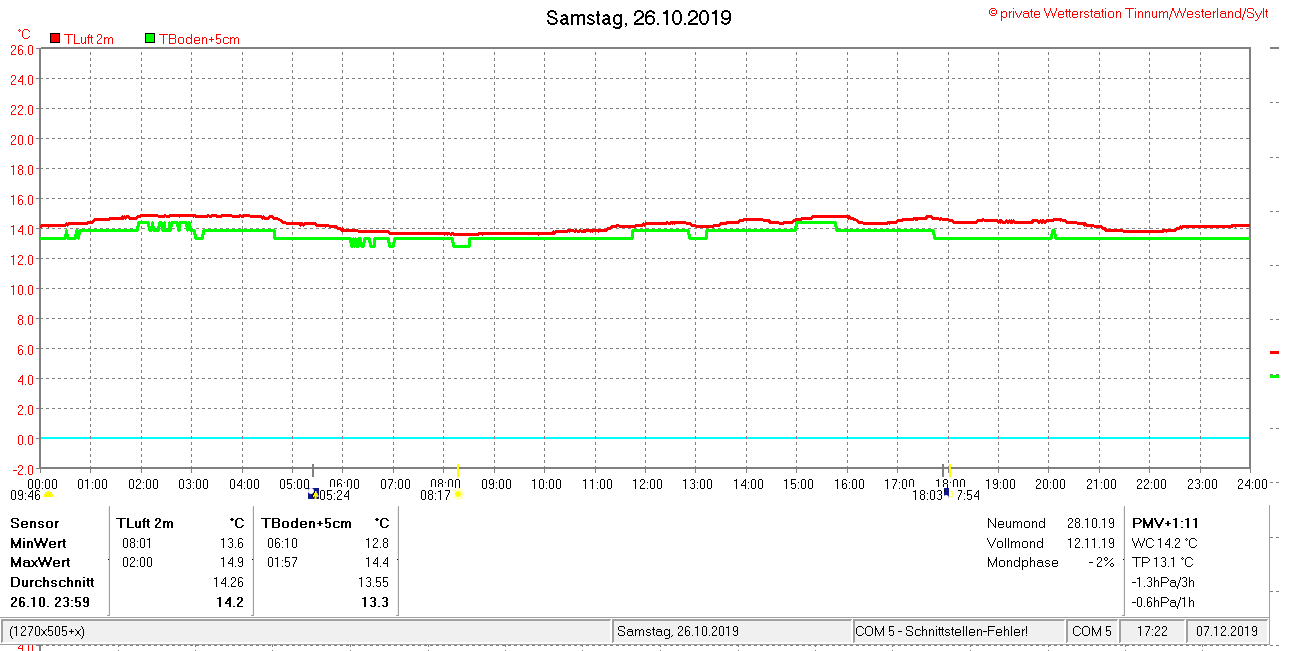
Task: Click the yellow moon icon beside 09:46
Action: click(x=48, y=494)
